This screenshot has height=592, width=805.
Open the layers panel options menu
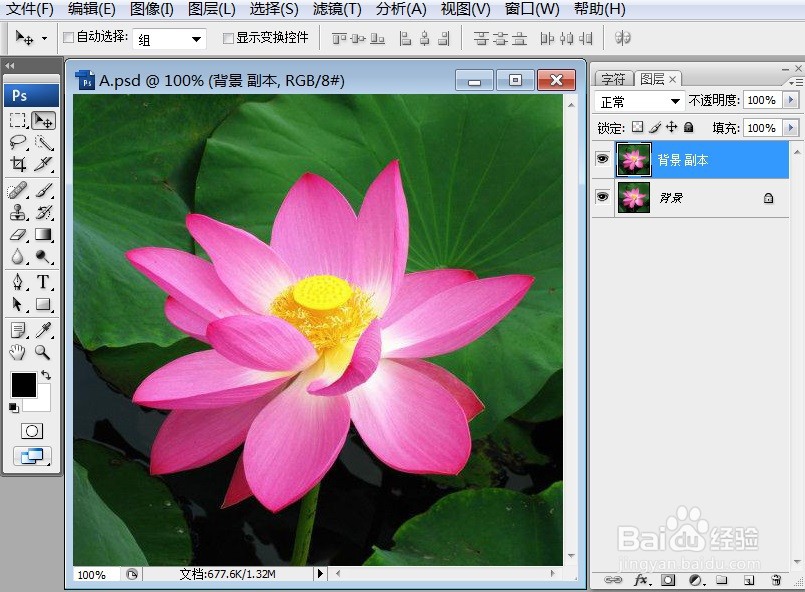coord(796,82)
